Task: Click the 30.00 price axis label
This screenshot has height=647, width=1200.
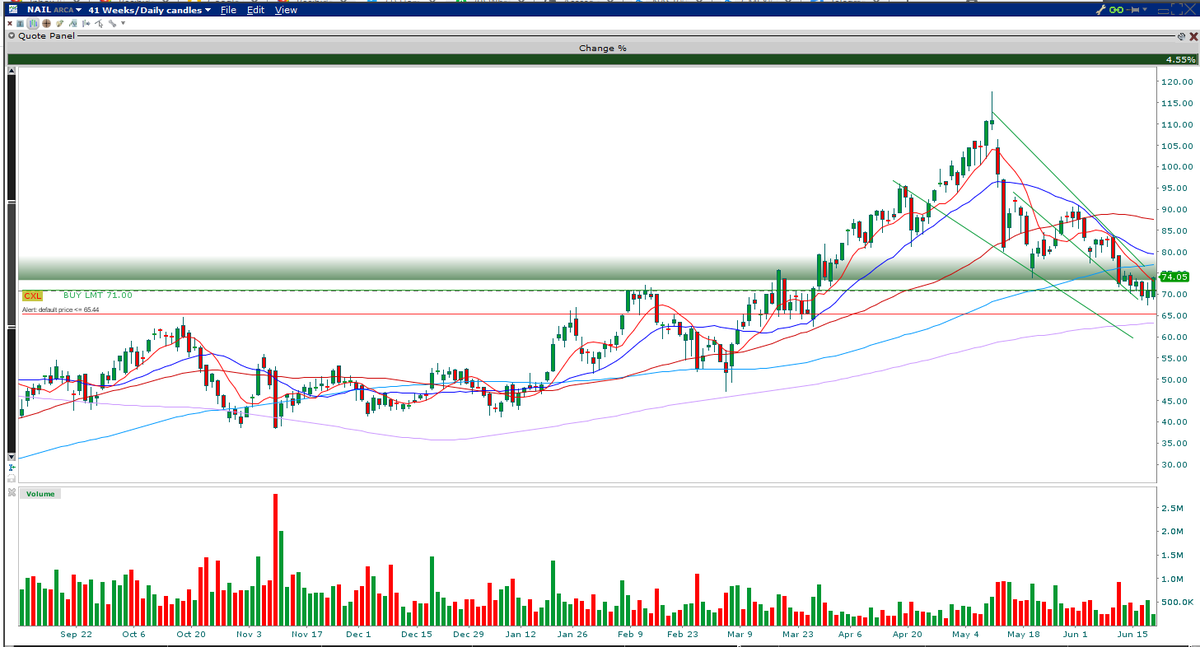Action: (x=1176, y=465)
